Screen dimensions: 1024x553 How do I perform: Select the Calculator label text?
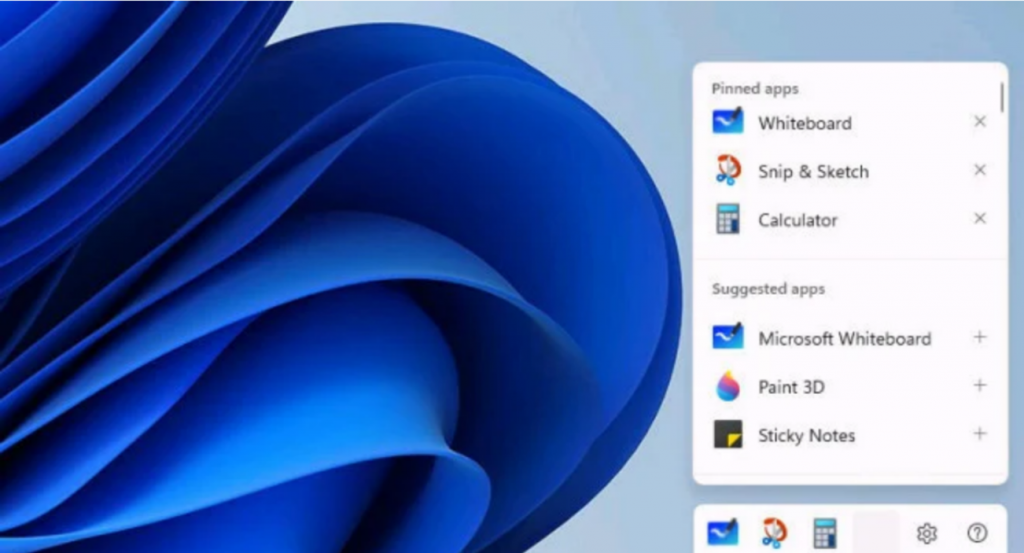coord(797,220)
